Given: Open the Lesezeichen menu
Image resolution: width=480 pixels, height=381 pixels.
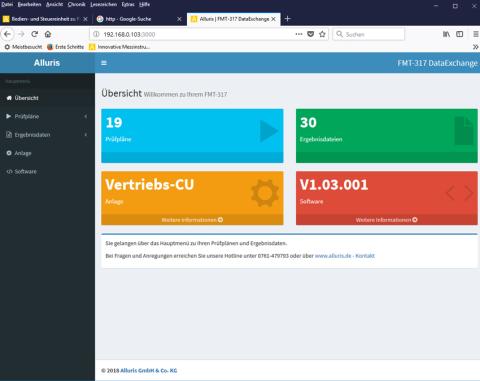Looking at the screenshot, I should (x=104, y=4).
